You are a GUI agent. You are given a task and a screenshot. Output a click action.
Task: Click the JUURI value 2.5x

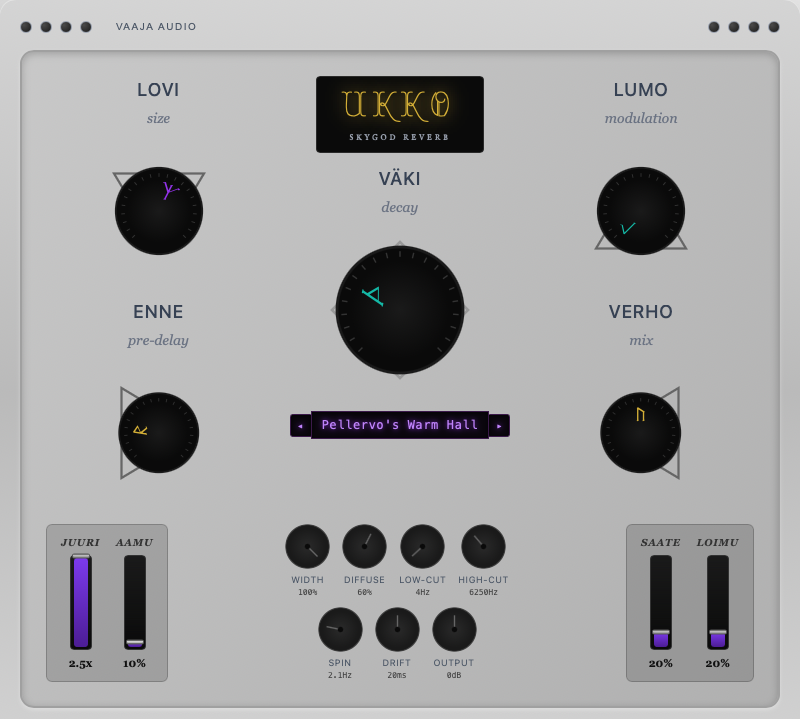point(81,663)
